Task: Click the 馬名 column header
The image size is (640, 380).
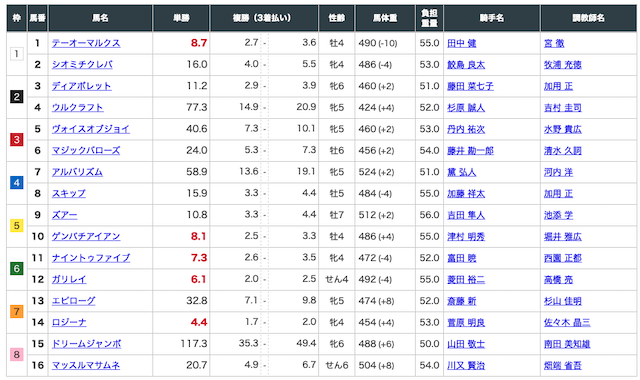Action: (100, 18)
